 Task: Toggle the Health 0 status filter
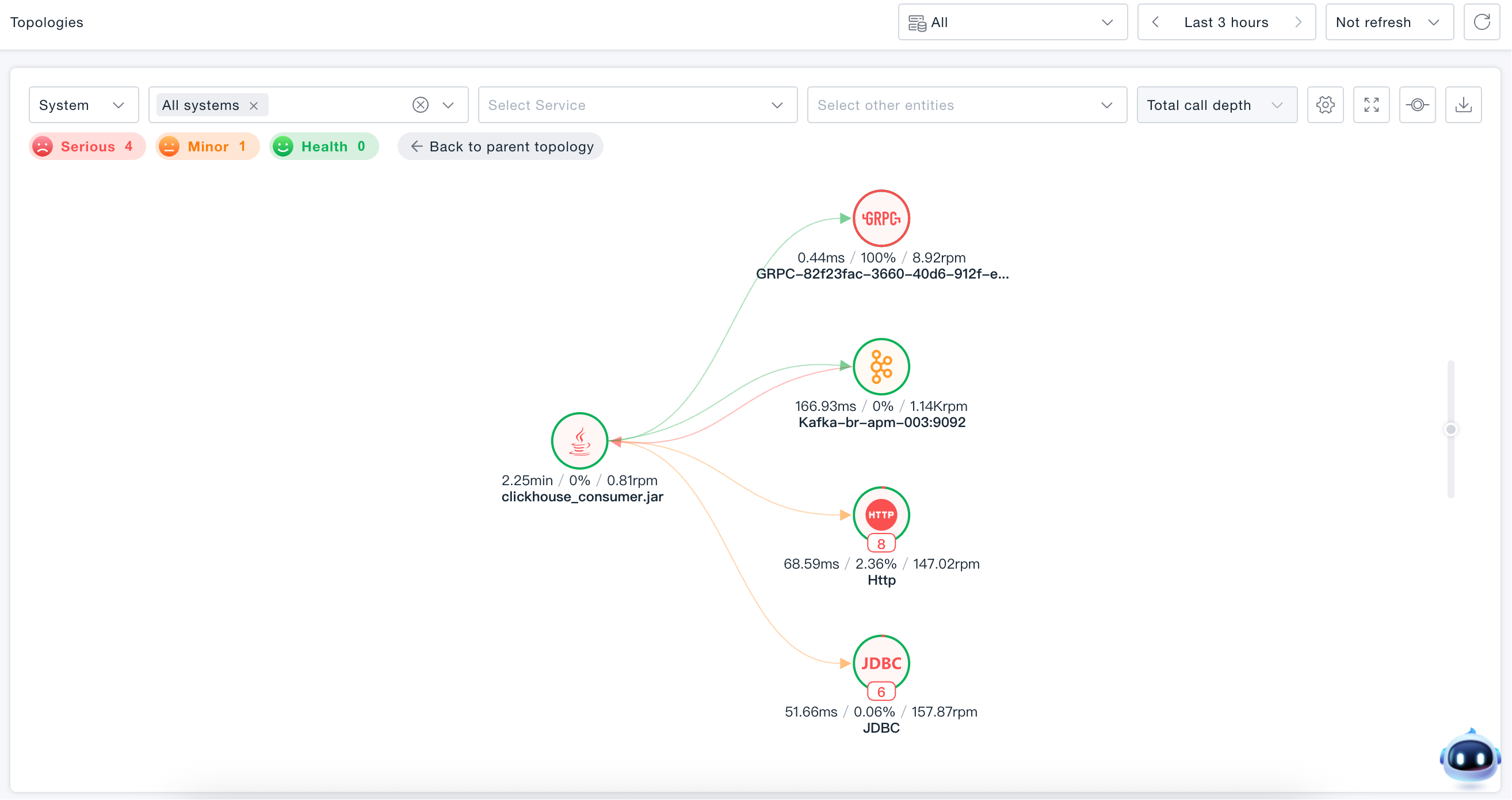click(x=324, y=146)
